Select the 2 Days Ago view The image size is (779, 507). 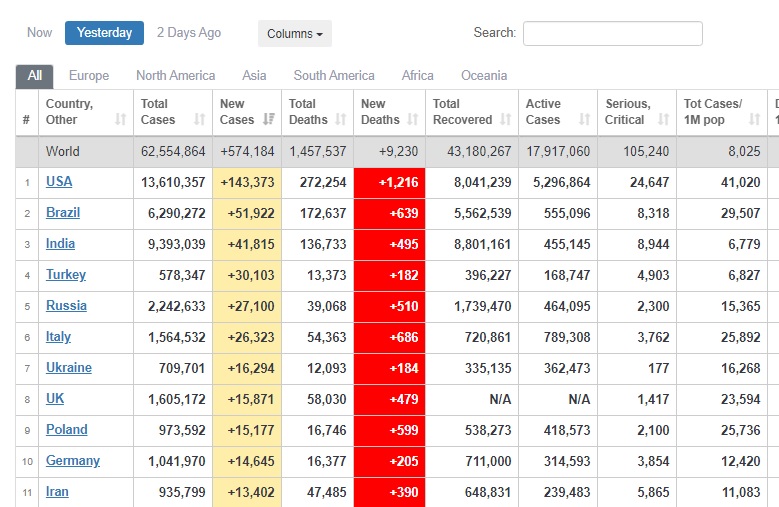click(x=189, y=33)
